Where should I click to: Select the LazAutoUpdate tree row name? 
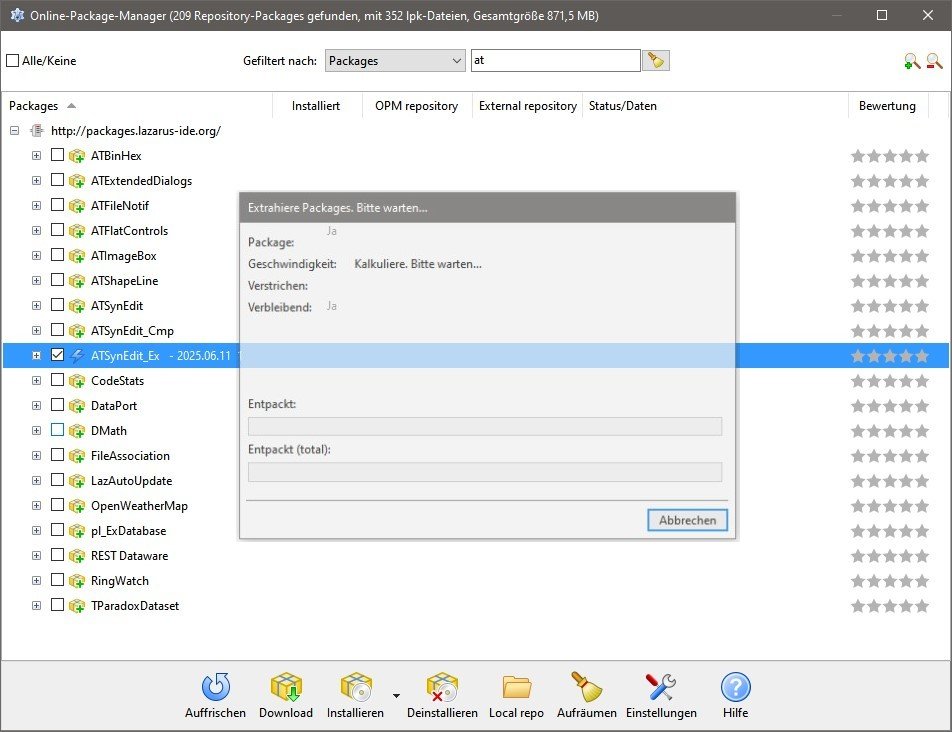(132, 481)
